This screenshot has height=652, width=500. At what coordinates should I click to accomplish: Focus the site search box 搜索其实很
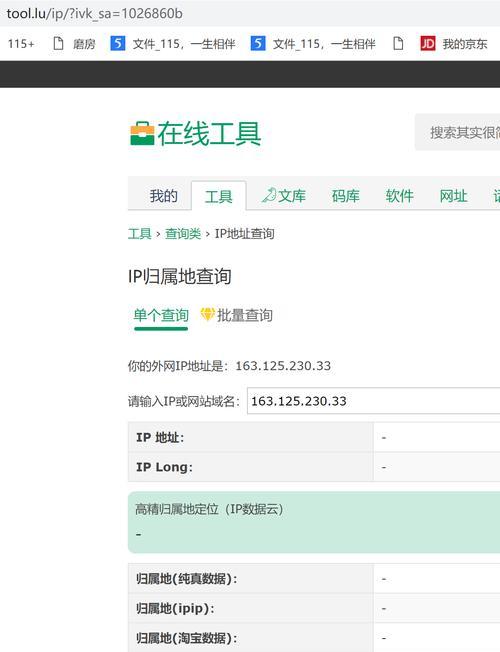point(458,132)
